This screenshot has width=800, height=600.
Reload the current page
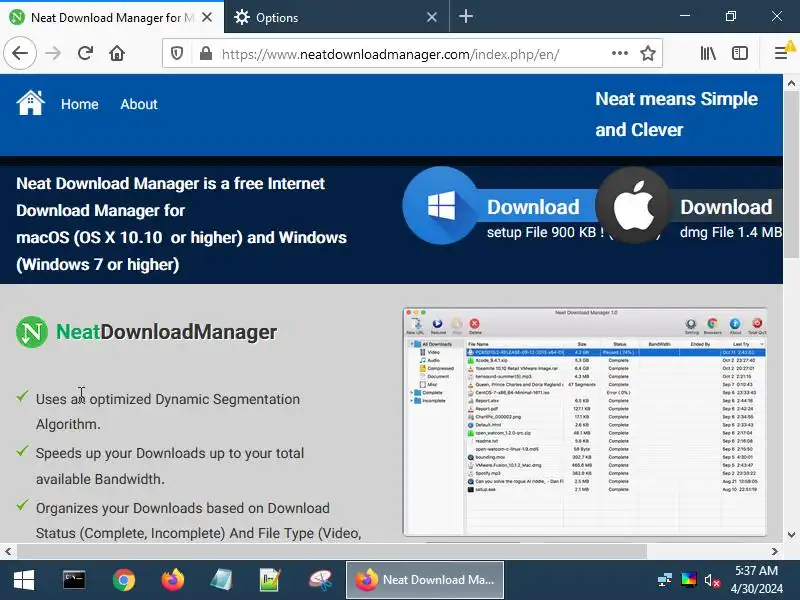click(x=85, y=53)
